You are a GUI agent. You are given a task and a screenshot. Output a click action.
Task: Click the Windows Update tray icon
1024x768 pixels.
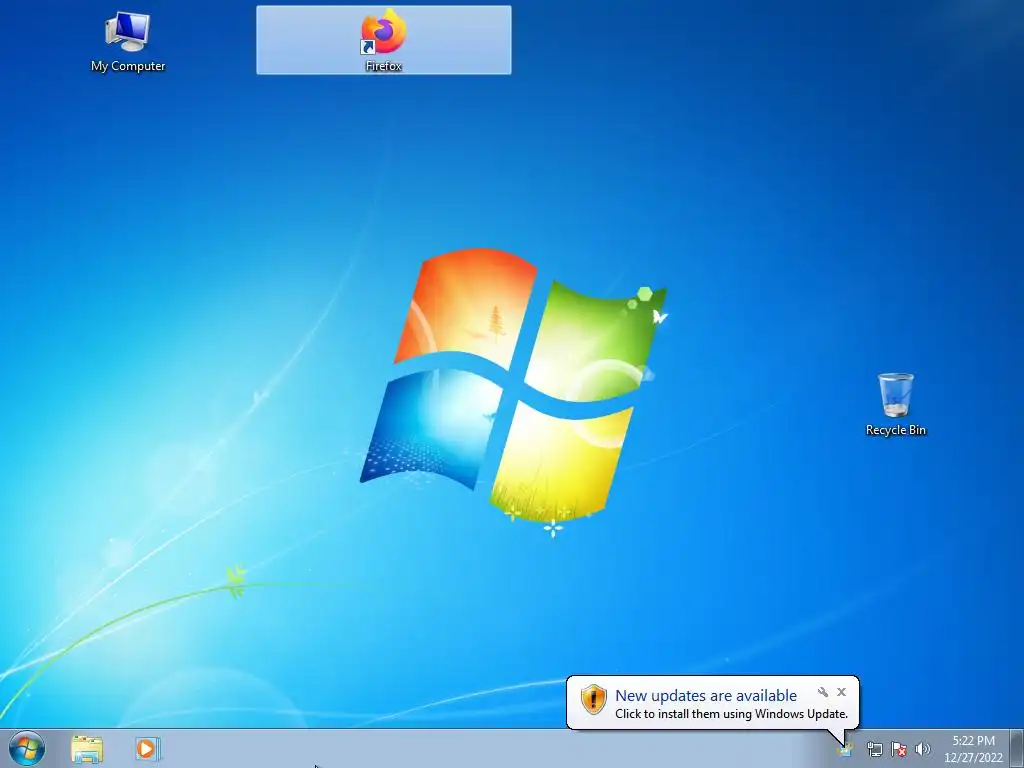(845, 748)
